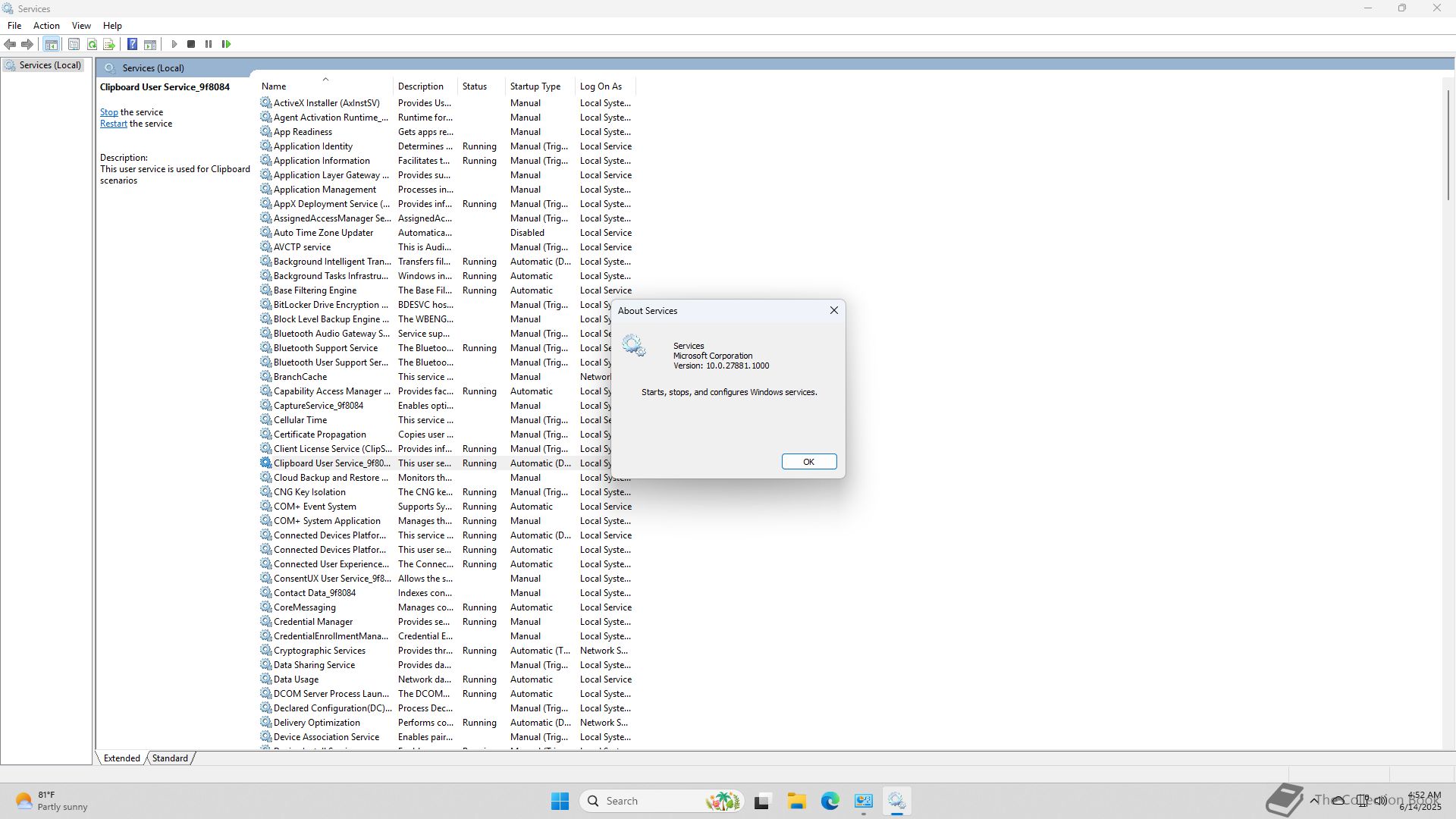Click the Export List toolbar icon
Screen dimensions: 1456x819
click(x=109, y=44)
